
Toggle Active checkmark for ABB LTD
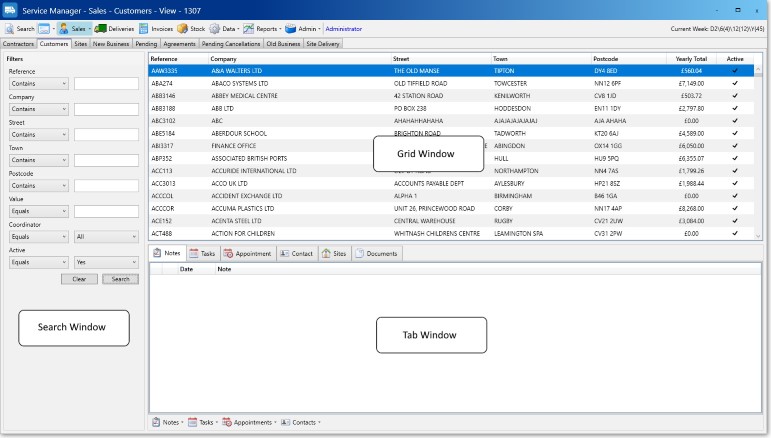[x=735, y=108]
